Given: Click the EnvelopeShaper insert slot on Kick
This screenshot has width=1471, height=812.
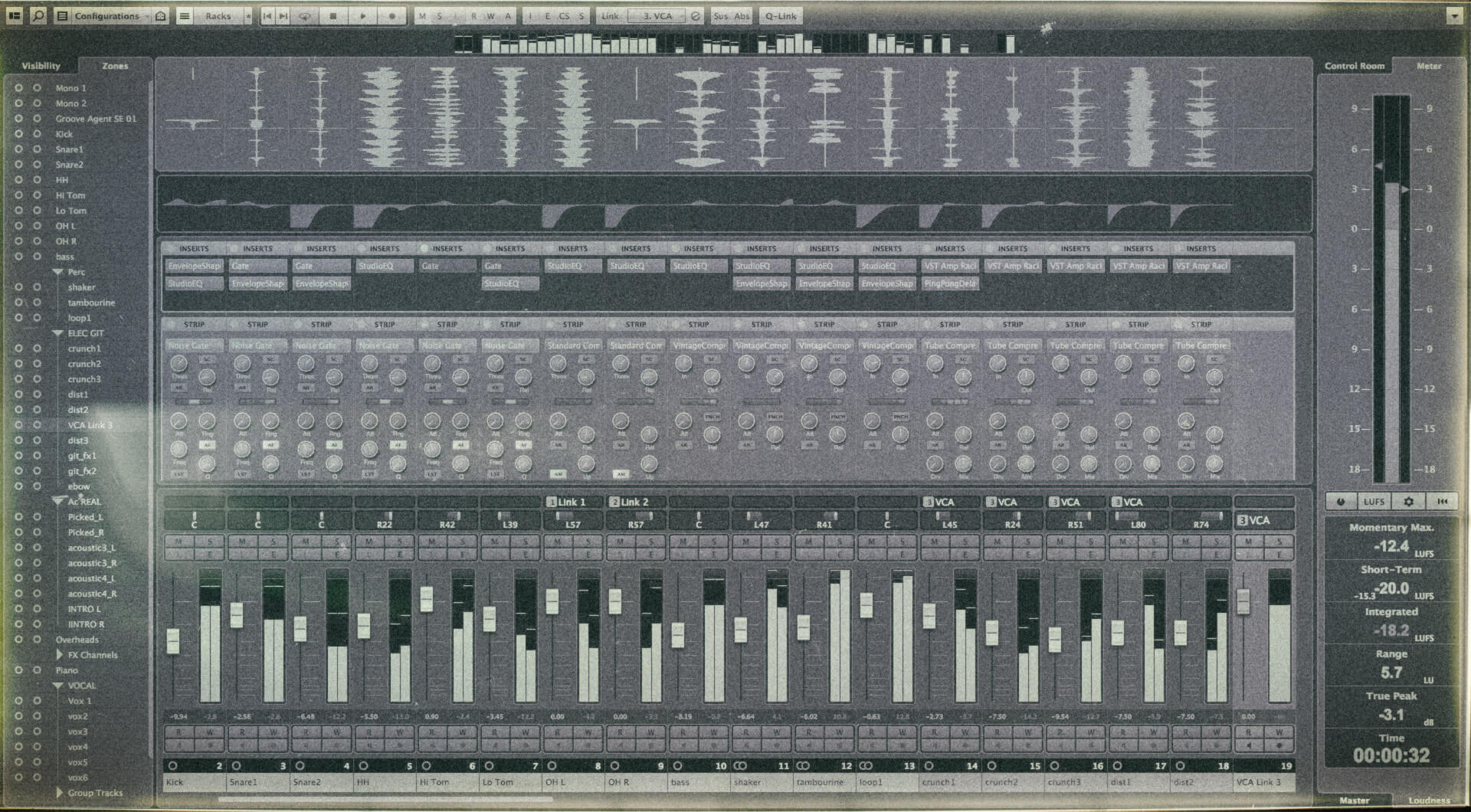Looking at the screenshot, I should pyautogui.click(x=194, y=266).
